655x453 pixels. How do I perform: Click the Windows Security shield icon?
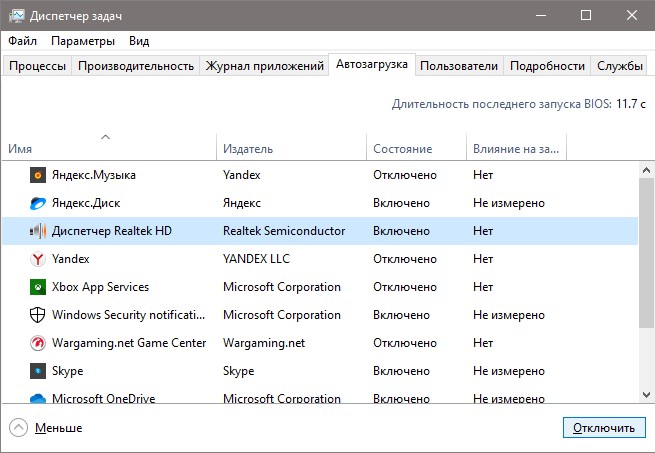tap(38, 315)
